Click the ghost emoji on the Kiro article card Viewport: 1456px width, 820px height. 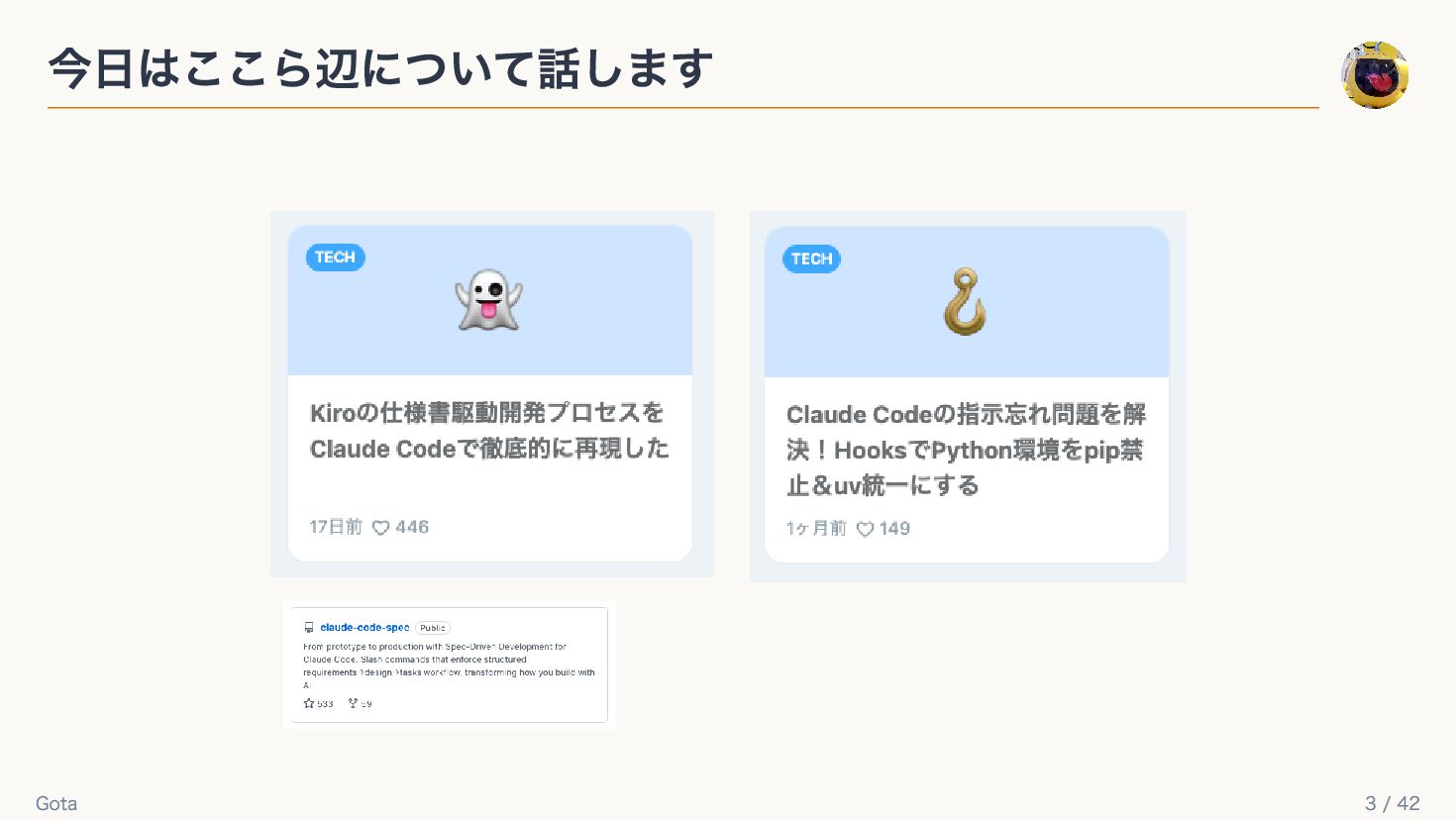coord(488,300)
